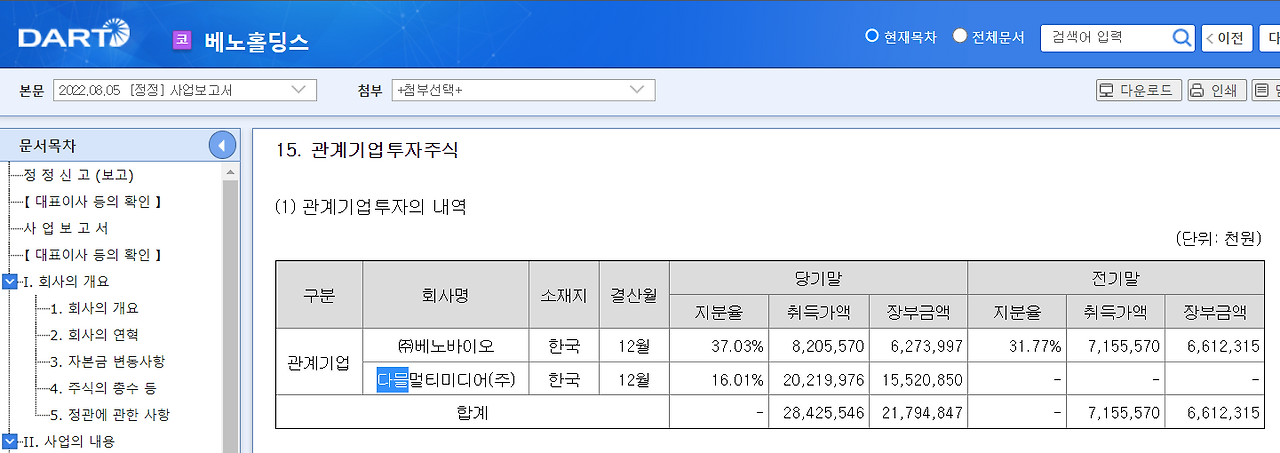Click the ㈜베노바이오 company cell
The height and width of the screenshot is (453, 1280).
[x=445, y=346]
